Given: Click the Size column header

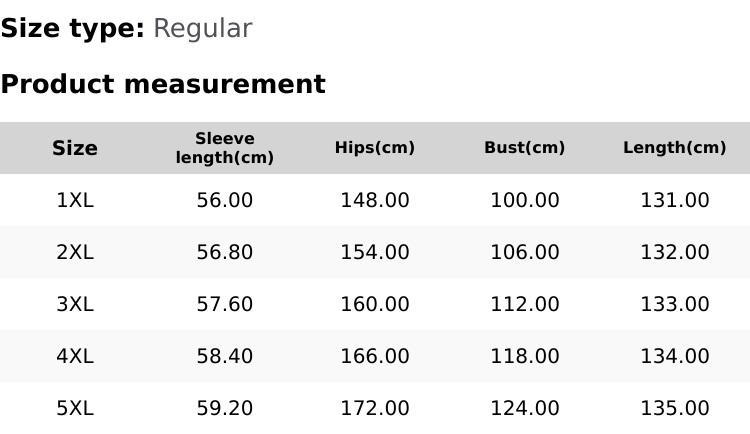Looking at the screenshot, I should coord(75,148).
